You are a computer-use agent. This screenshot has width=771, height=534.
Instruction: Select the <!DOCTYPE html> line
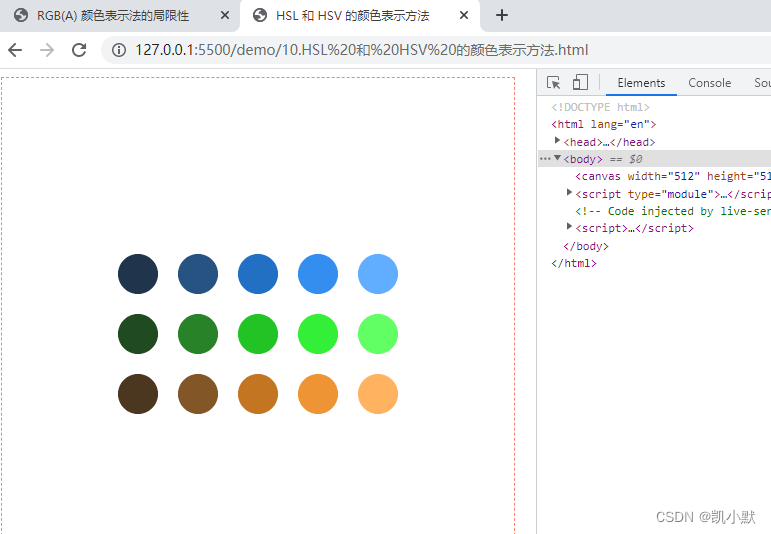click(x=600, y=107)
